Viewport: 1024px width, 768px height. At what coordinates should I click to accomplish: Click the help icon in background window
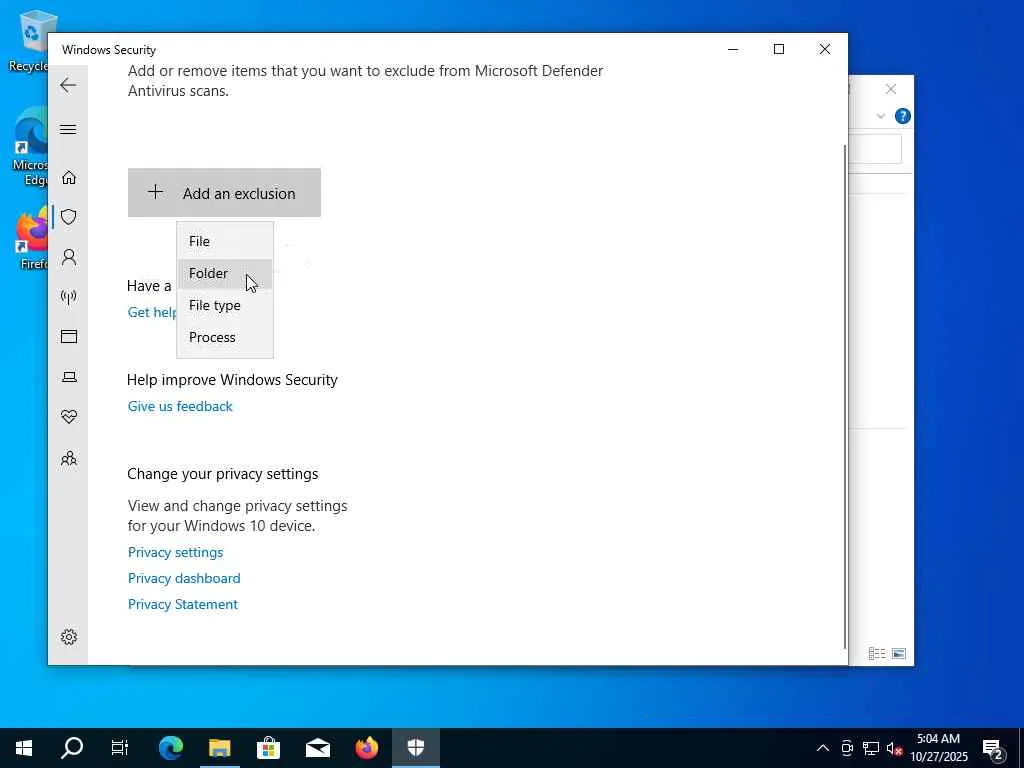tap(903, 116)
